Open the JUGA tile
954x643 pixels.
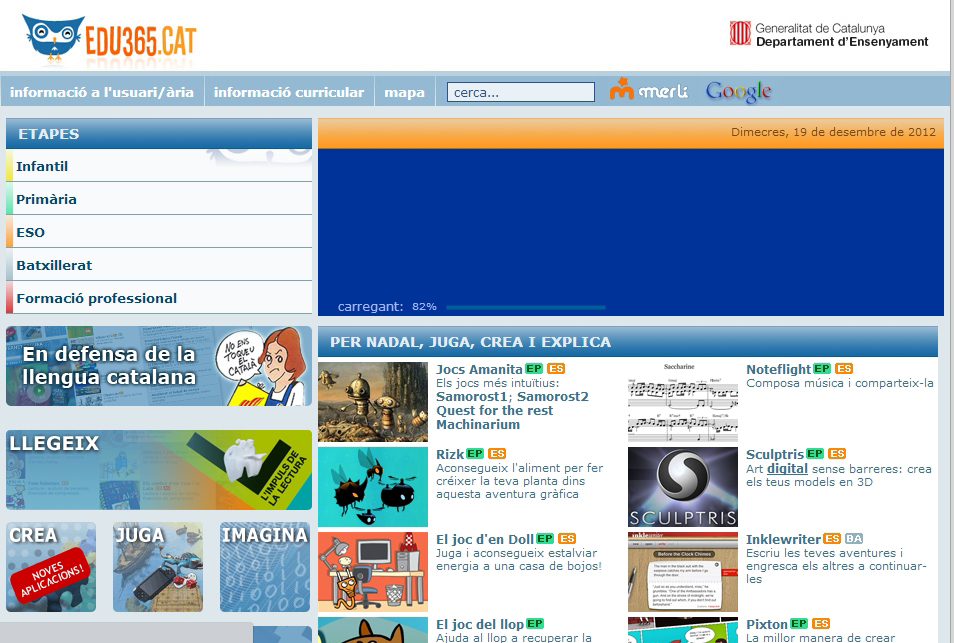pos(158,567)
